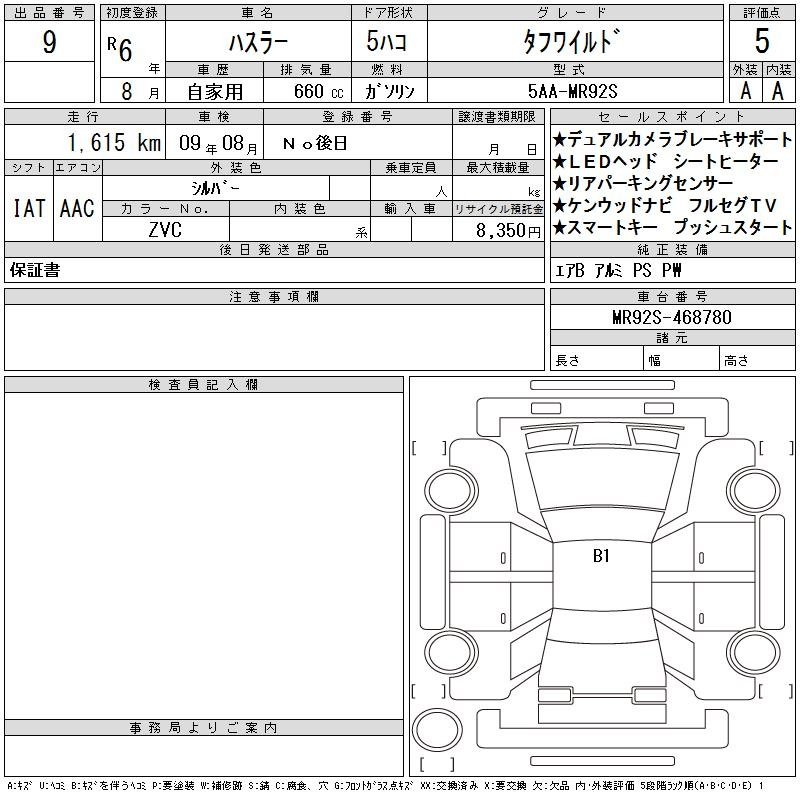Image resolution: width=800 pixels, height=800 pixels.
Task: Select the fuel type ガソリン
Action: click(x=389, y=92)
